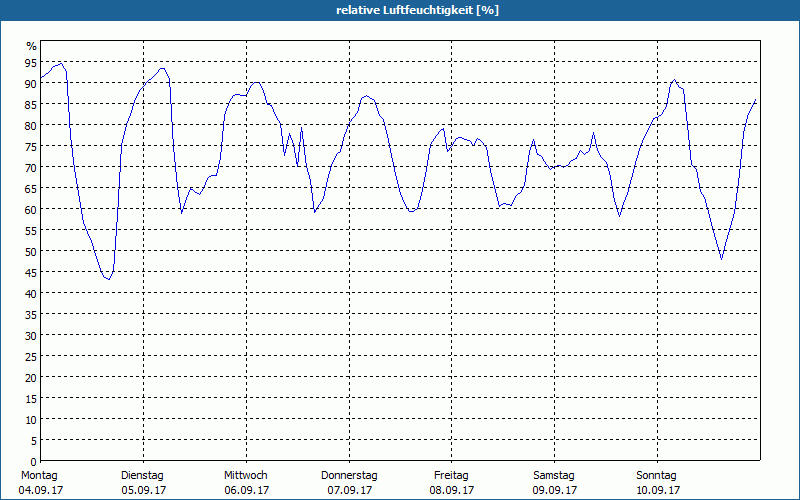Screen dimensions: 800x500
Task: Click the 'Montag' day label
Action: [39, 476]
